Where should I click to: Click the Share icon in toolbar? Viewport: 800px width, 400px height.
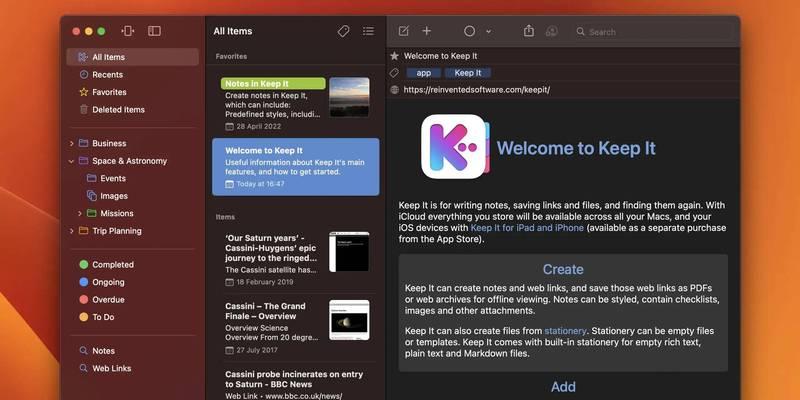[529, 31]
